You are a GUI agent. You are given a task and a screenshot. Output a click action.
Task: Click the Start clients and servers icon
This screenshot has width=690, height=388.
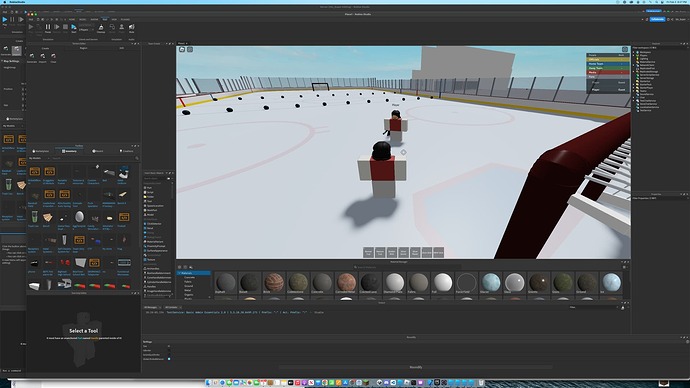[74, 27]
